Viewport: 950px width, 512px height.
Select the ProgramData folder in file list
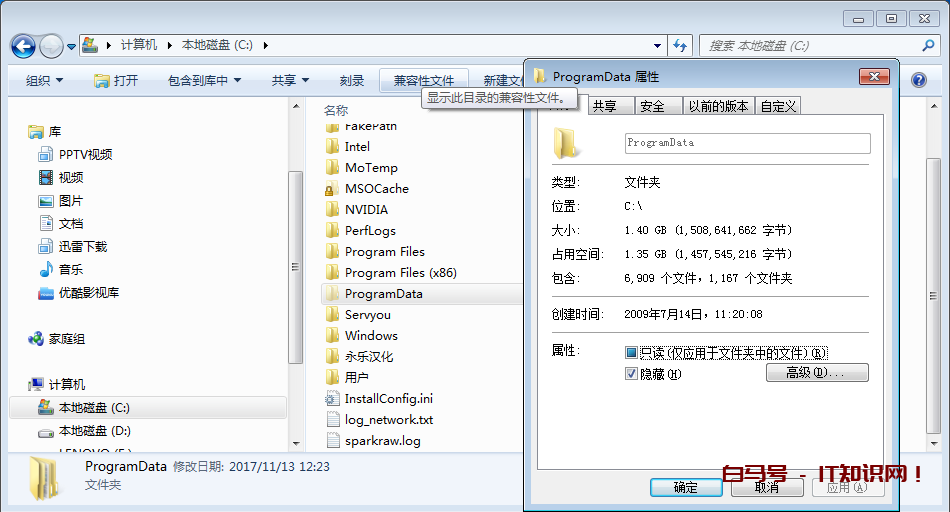(x=422, y=294)
